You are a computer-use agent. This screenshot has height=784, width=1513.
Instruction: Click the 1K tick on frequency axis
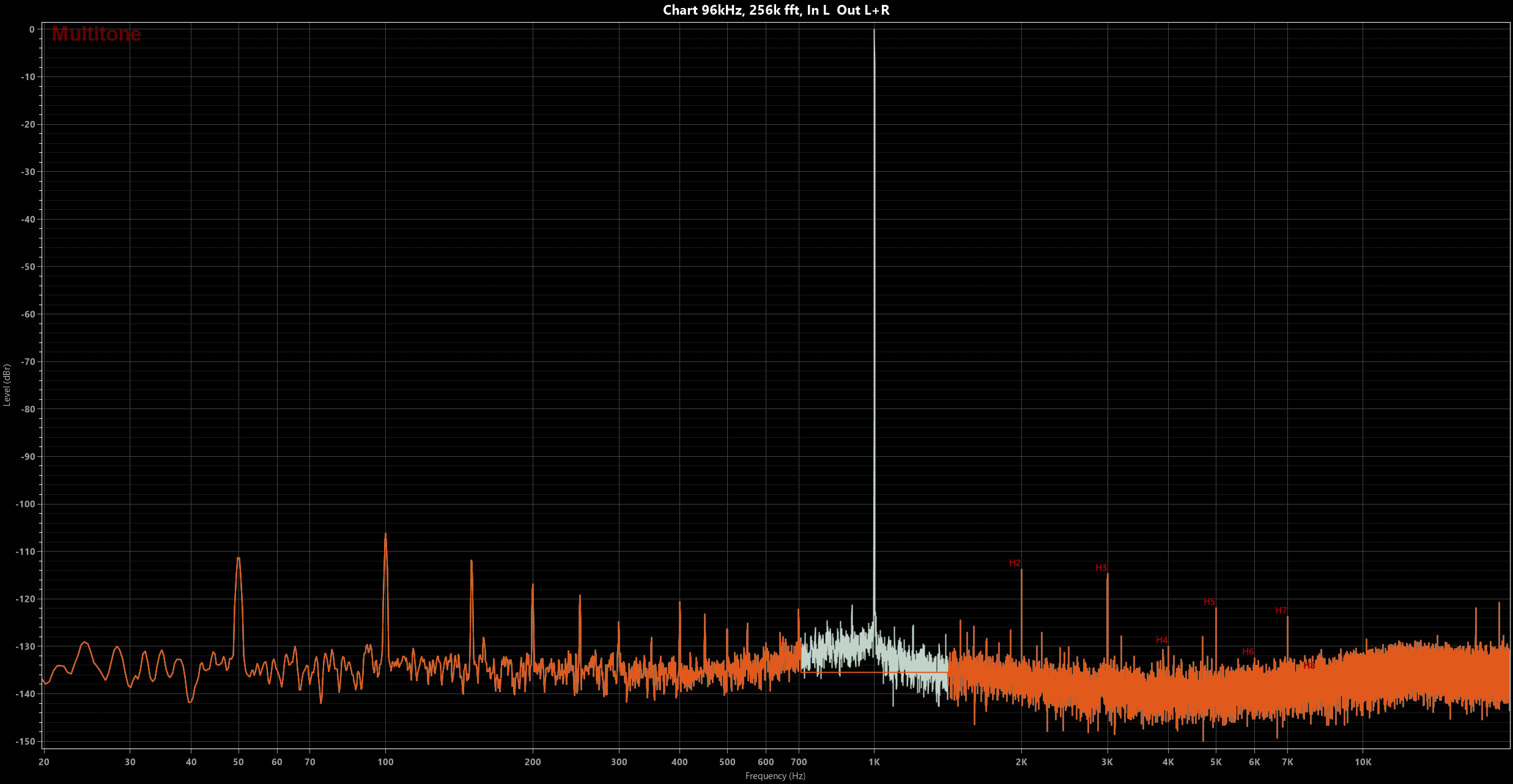[x=874, y=762]
